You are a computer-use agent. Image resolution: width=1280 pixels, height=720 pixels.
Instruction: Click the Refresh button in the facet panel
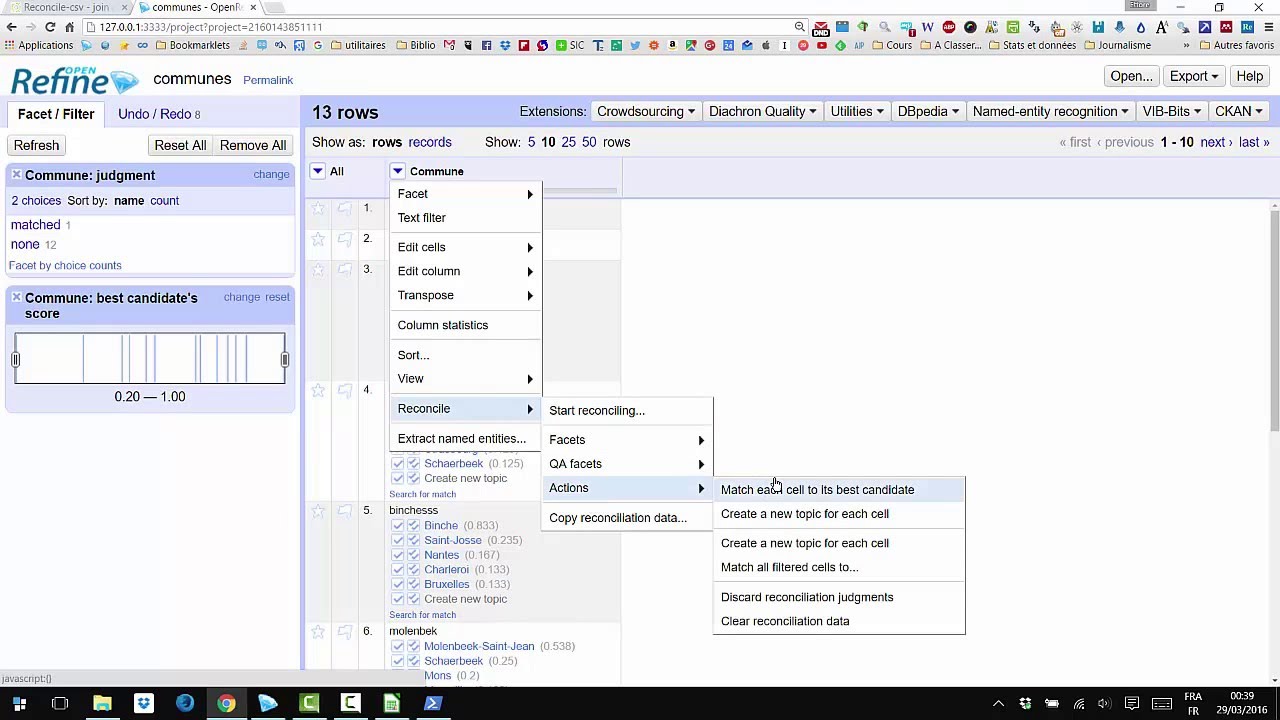(x=36, y=145)
